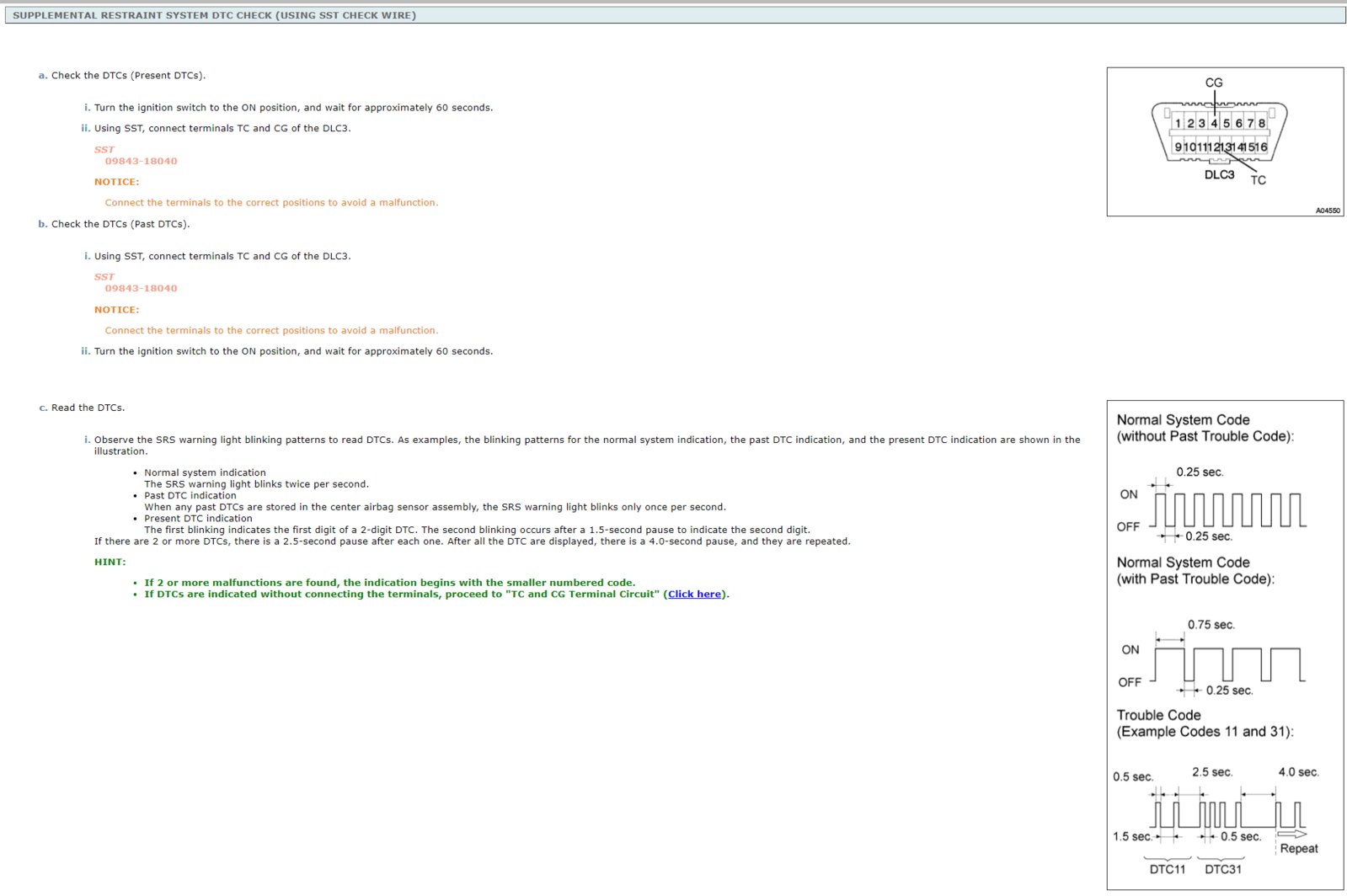Screen dimensions: 1347x896
Task: Click the Repeat arrow label in the trouble code chart
Action: point(1298,849)
